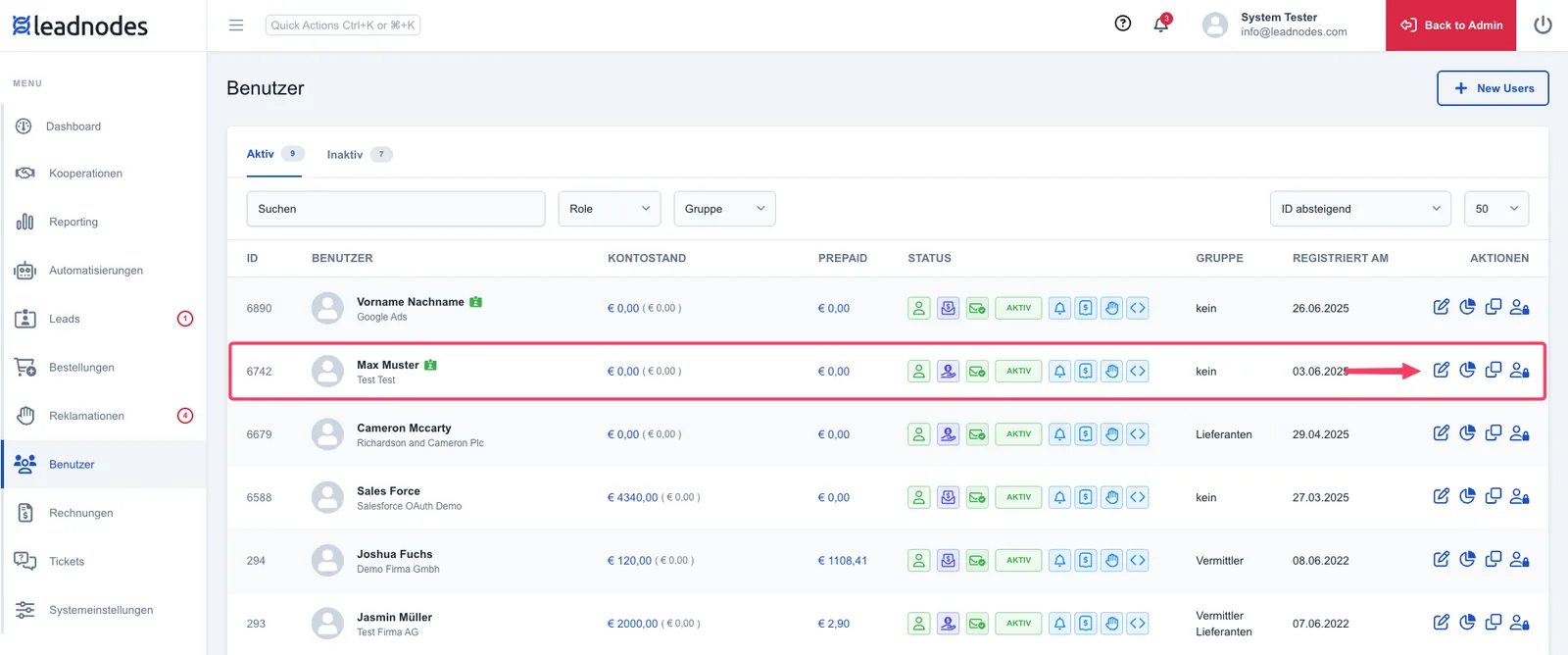Toggle AKTIV status badge for Max Muster
The image size is (1568, 655).
click(x=1018, y=371)
